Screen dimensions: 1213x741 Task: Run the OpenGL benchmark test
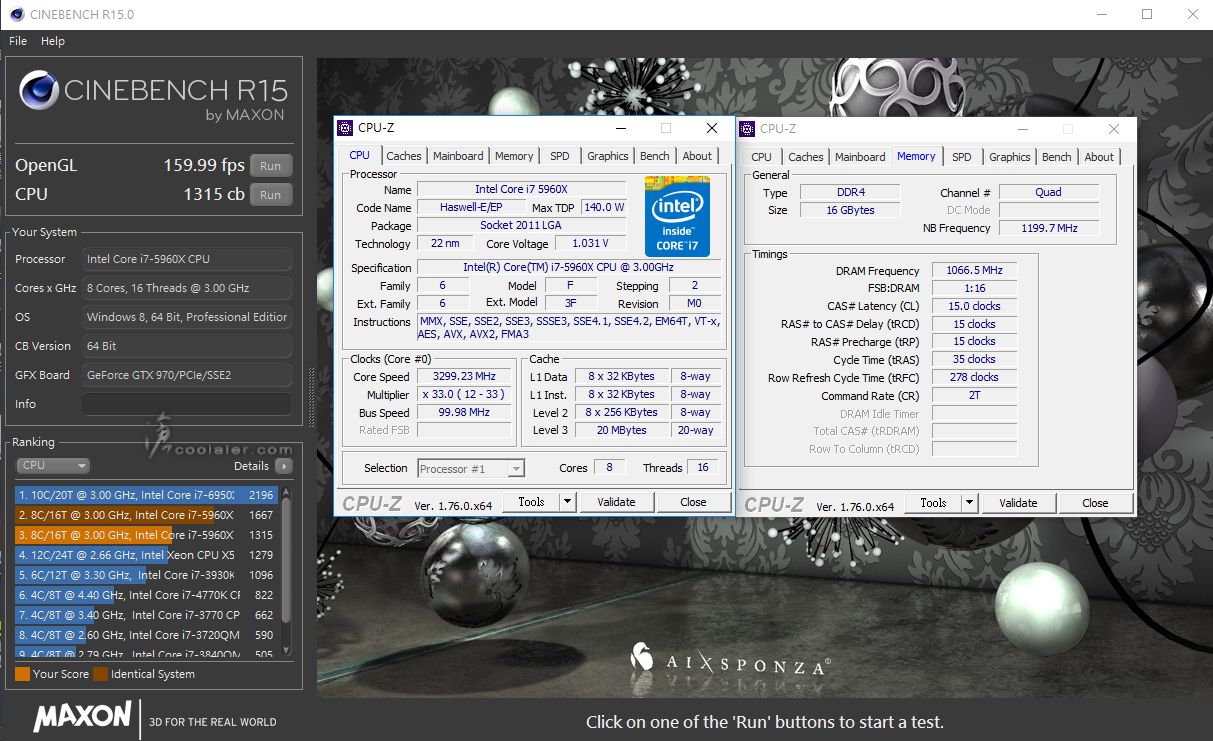(271, 166)
